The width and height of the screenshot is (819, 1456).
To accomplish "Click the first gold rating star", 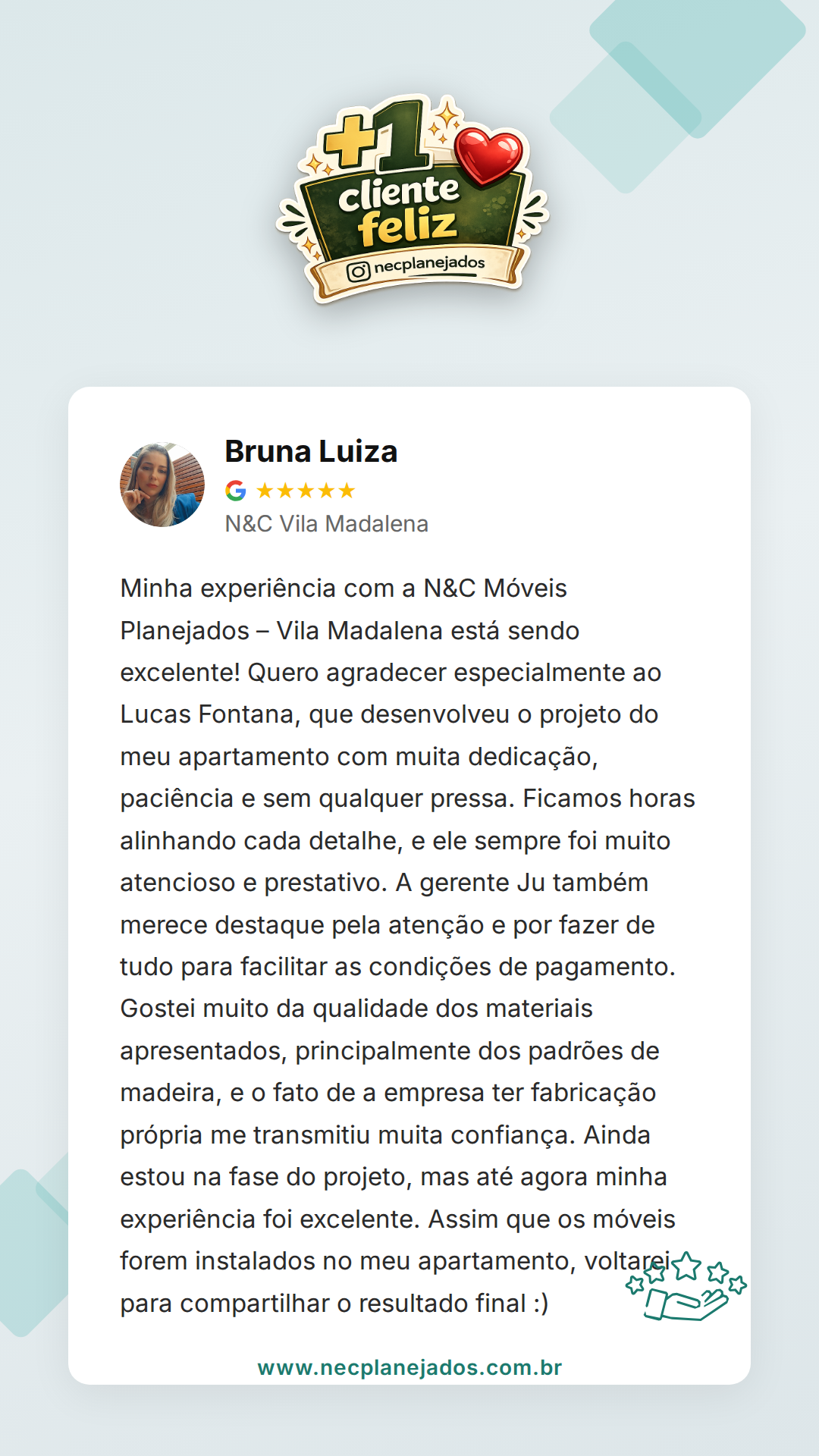I will pos(265,491).
